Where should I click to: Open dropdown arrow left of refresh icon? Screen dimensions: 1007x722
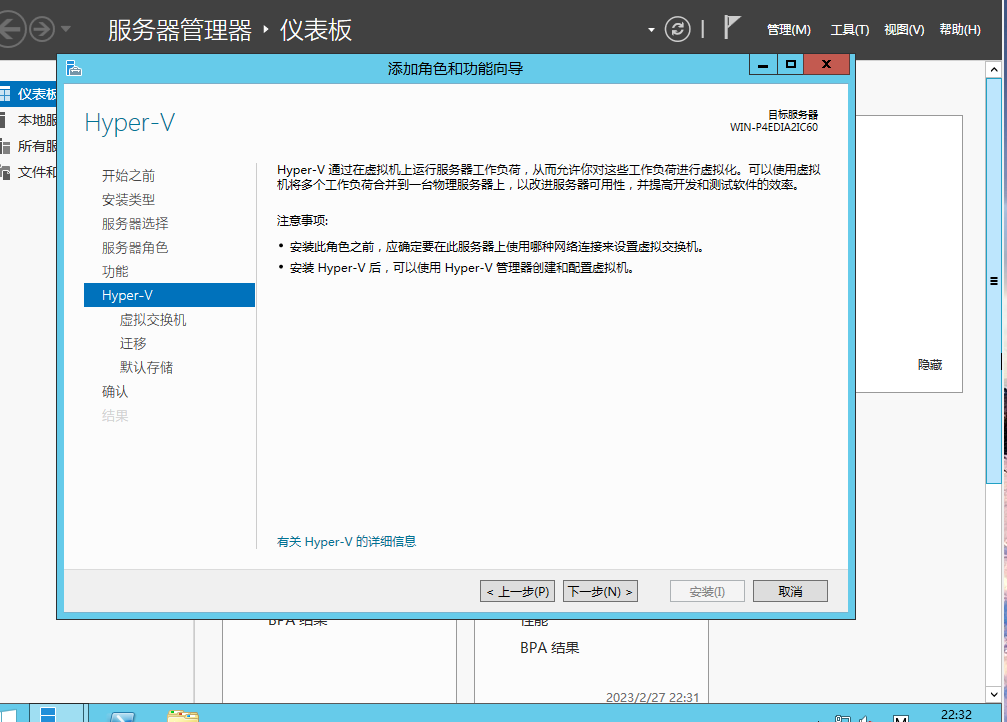(x=651, y=30)
